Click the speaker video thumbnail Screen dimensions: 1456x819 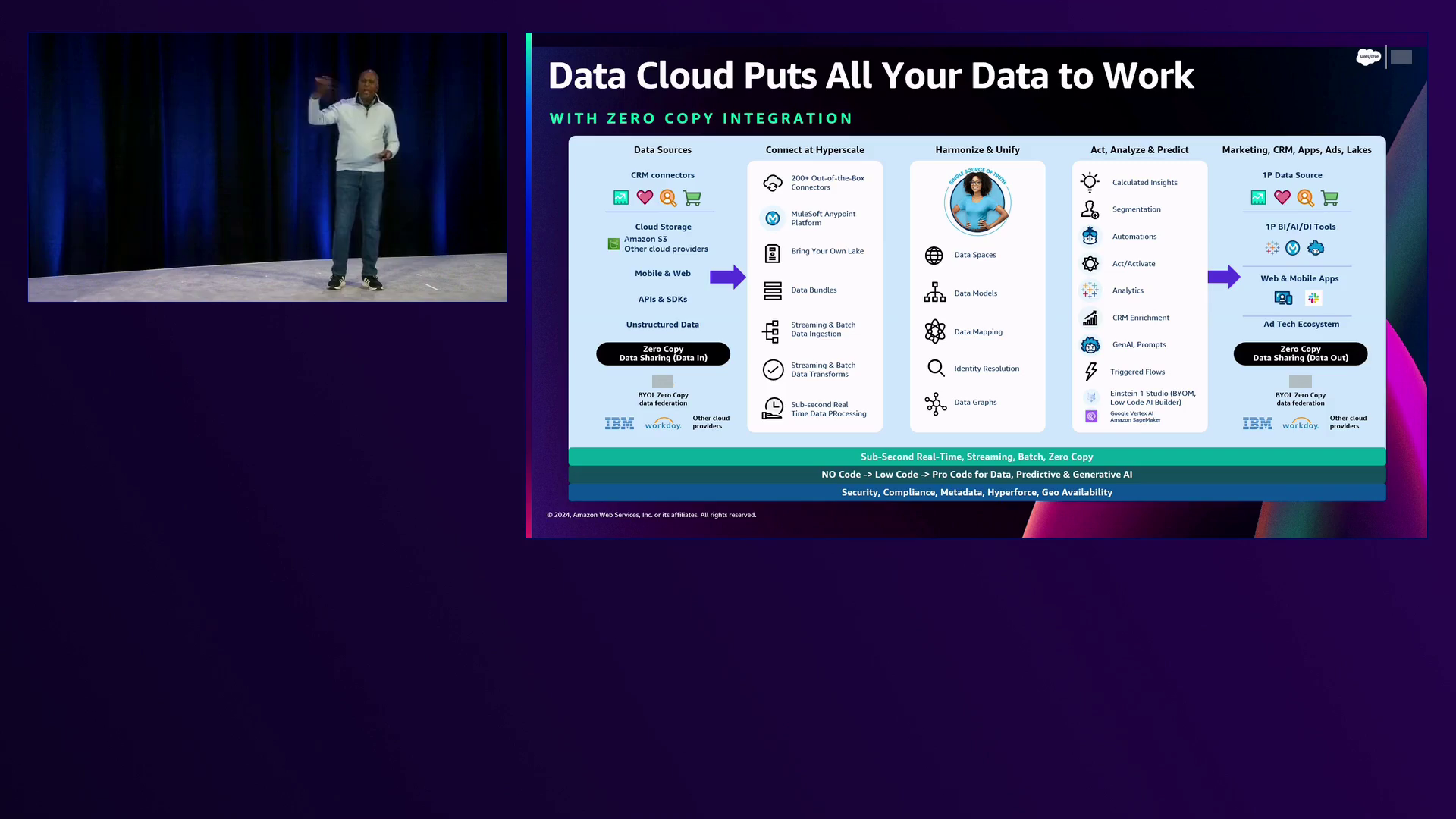click(267, 167)
